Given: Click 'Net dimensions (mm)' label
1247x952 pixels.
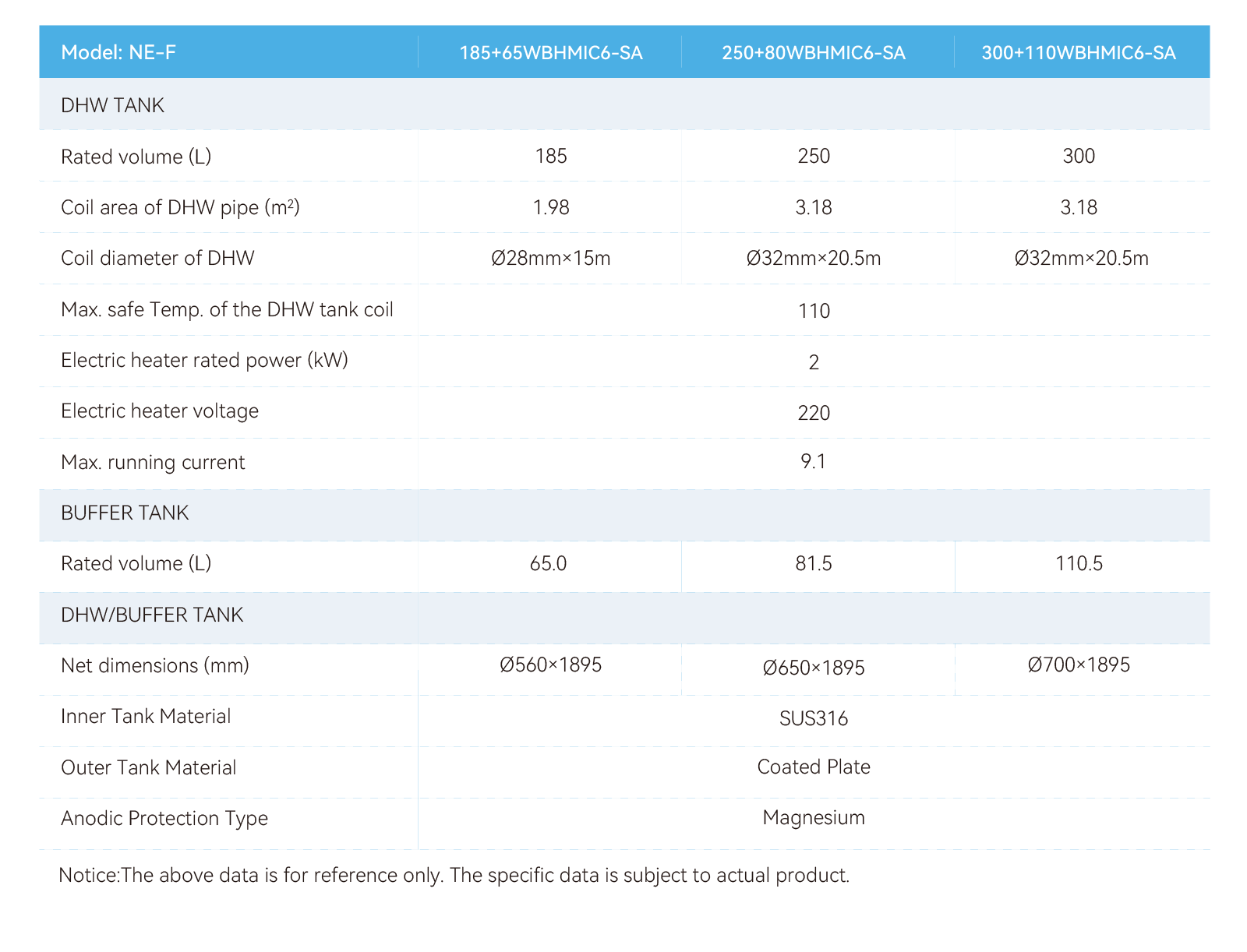Looking at the screenshot, I should (155, 665).
